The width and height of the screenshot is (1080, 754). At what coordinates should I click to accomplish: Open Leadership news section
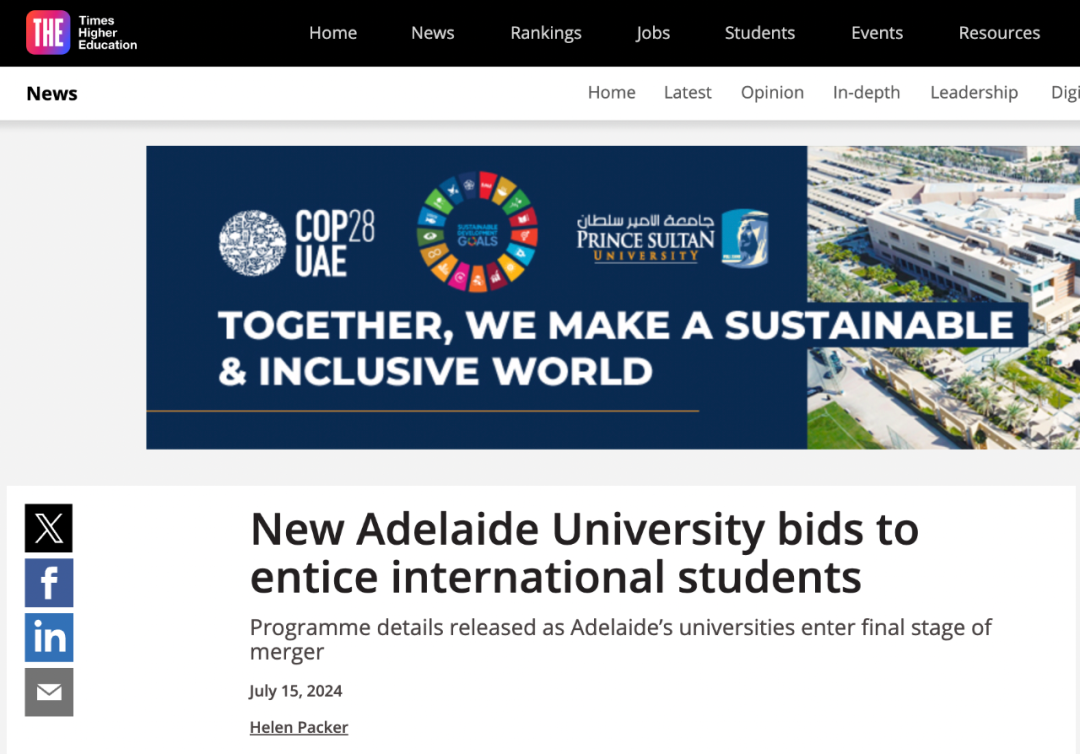974,92
